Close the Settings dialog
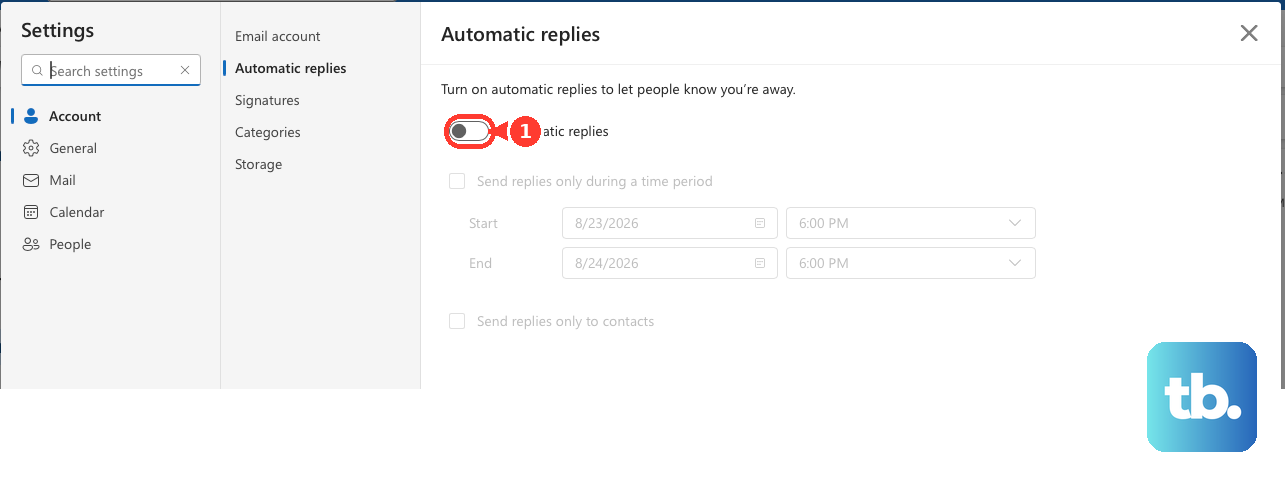 (1249, 33)
